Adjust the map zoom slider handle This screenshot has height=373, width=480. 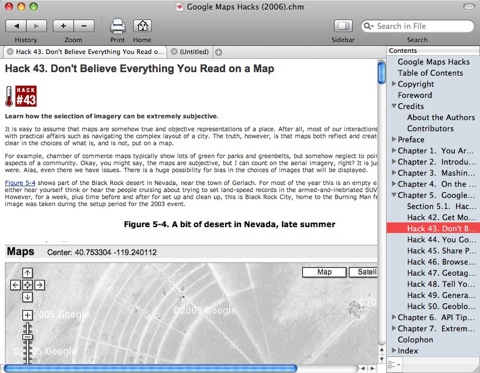coord(27,337)
